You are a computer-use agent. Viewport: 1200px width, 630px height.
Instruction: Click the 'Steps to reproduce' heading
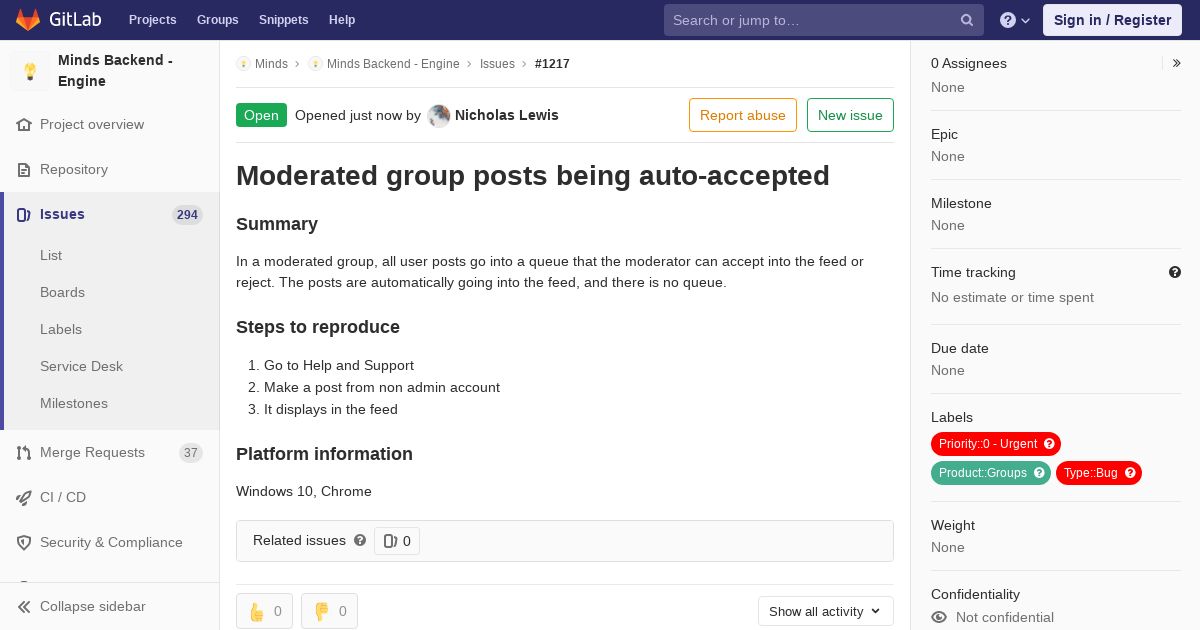point(318,327)
